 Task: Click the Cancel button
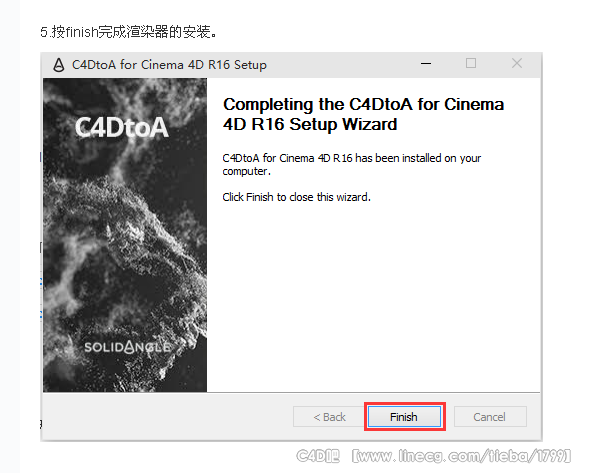click(x=490, y=417)
